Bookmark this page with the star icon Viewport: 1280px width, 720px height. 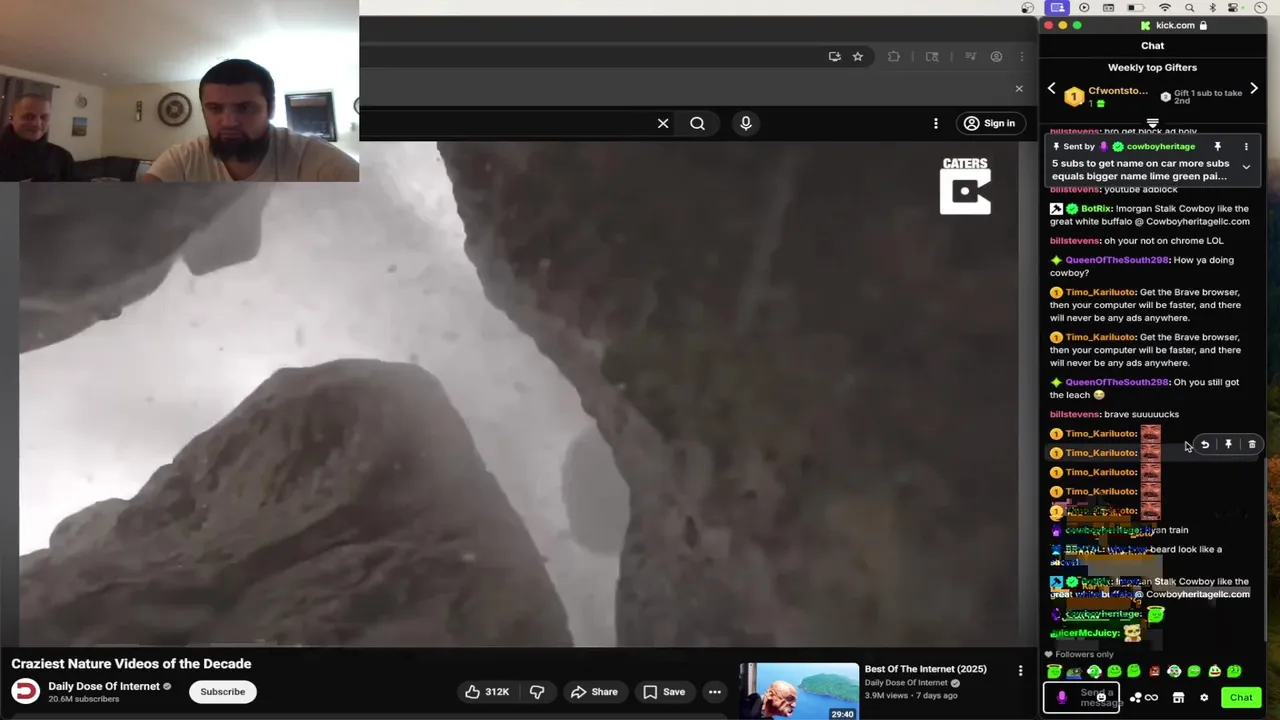(x=857, y=57)
